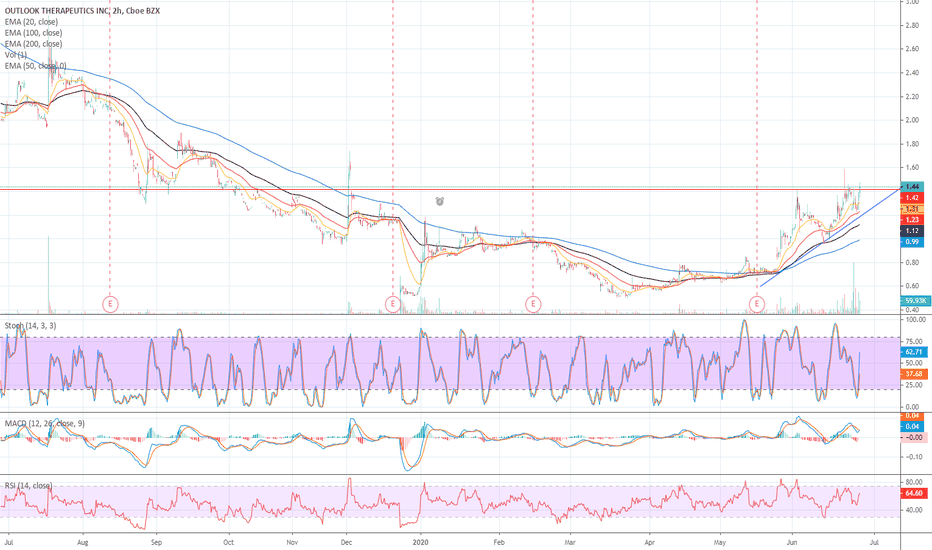Select the MACD (12, 26, close, 9) legend
Viewport: 932px width, 550px height.
45,423
